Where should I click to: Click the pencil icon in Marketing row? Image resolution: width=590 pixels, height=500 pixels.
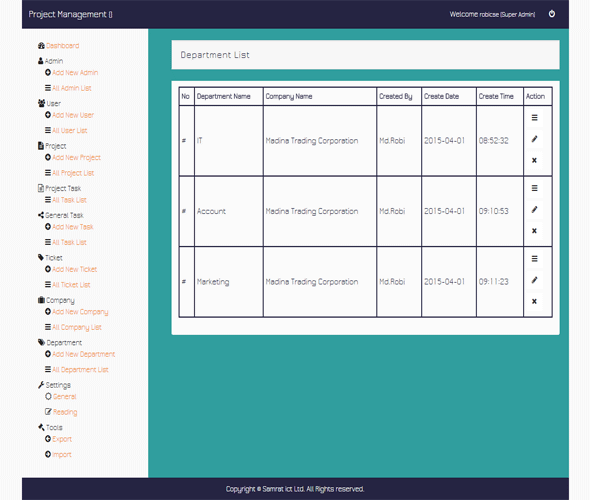pyautogui.click(x=534, y=280)
